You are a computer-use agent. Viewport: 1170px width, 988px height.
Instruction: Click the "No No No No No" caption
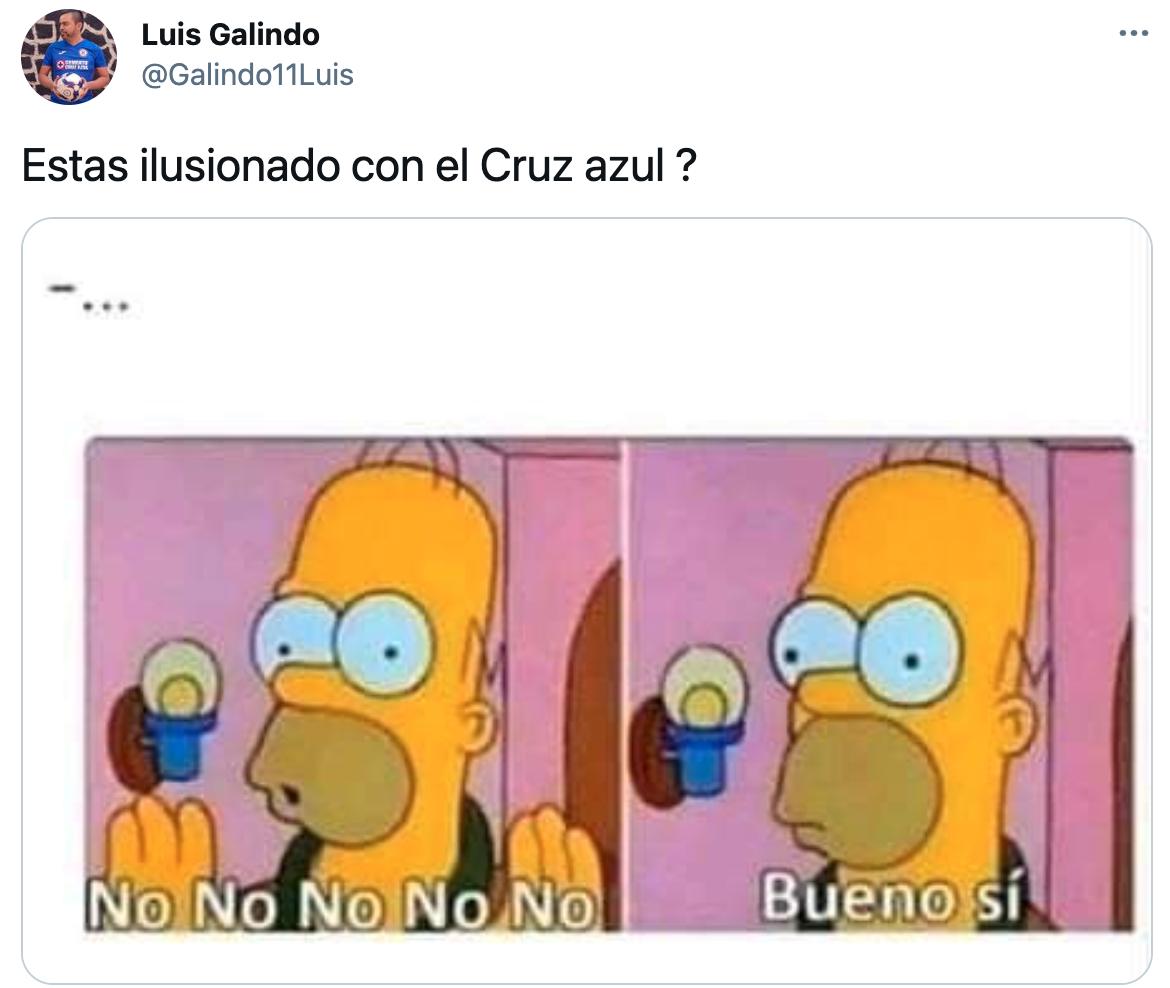tap(340, 905)
